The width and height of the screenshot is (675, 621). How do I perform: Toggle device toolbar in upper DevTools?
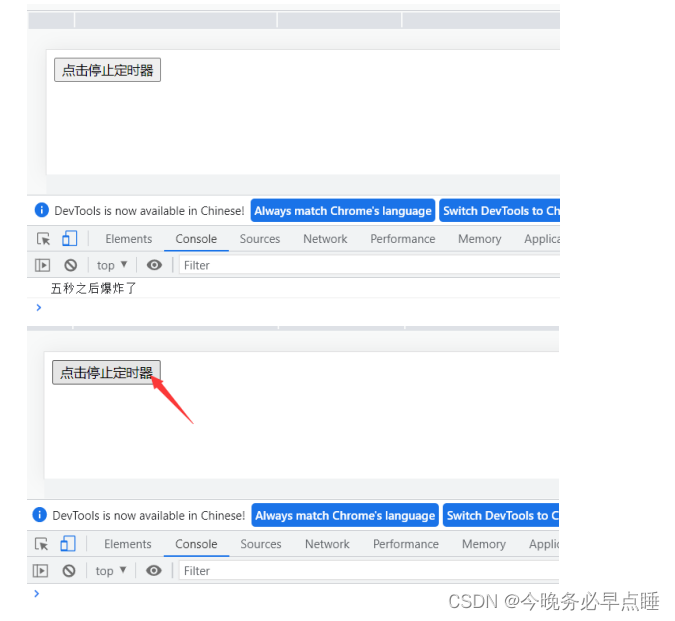coord(69,238)
